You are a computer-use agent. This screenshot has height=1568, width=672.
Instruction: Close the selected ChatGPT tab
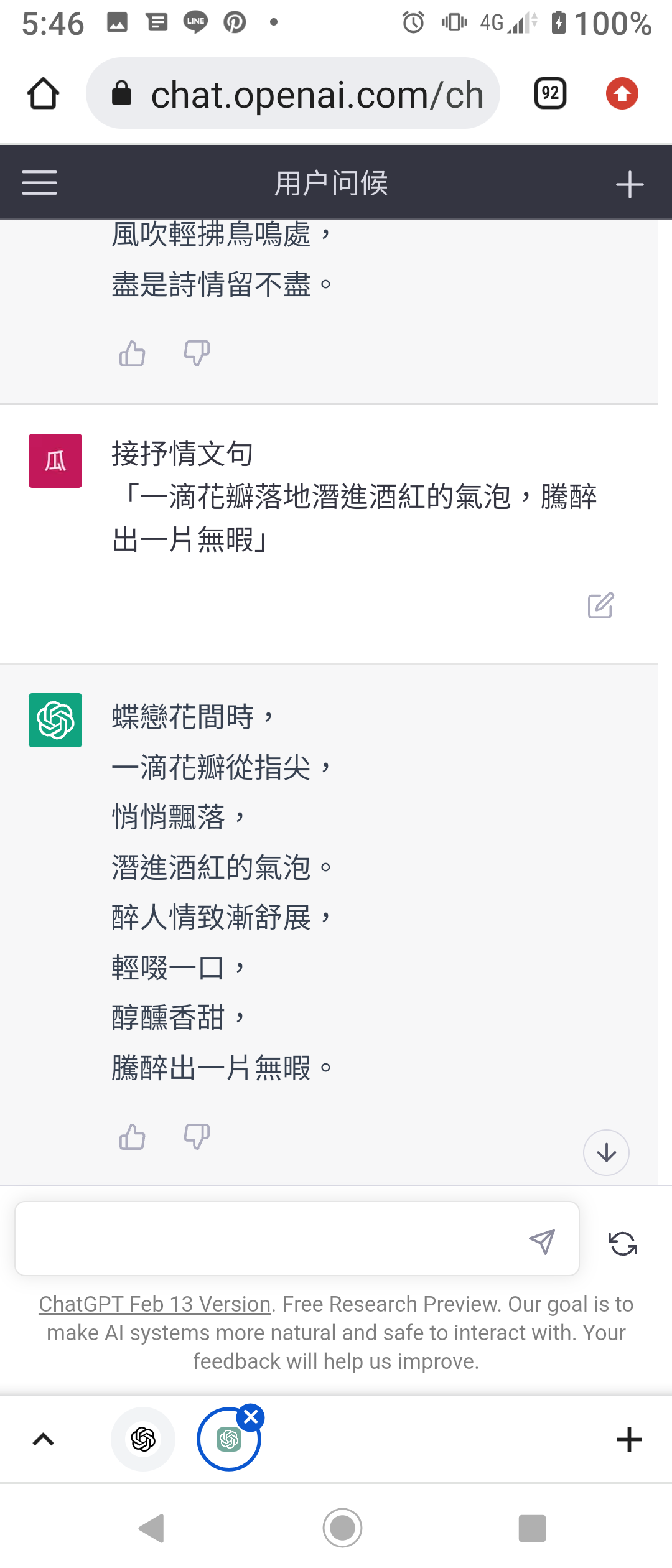pos(251,1417)
